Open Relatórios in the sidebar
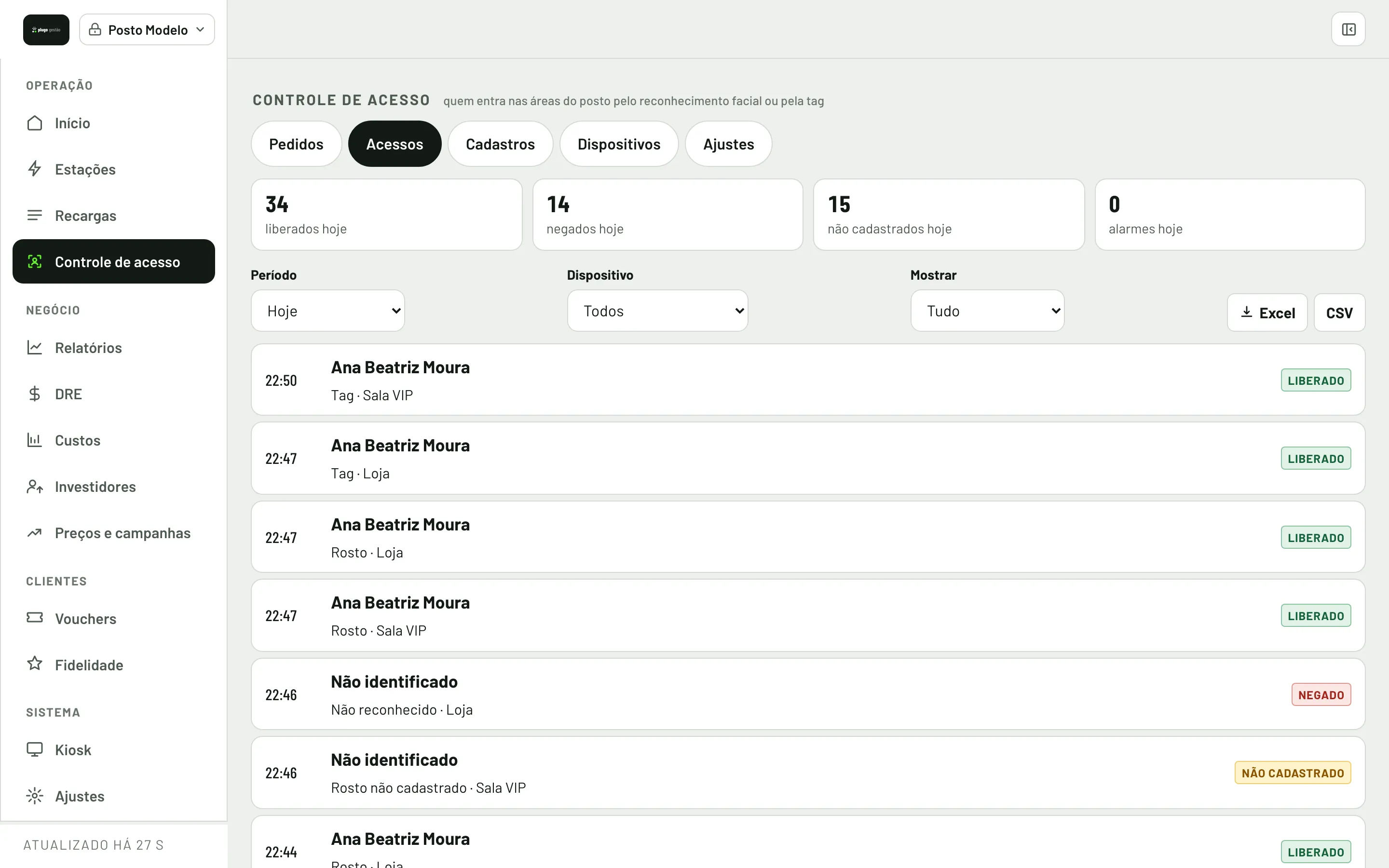This screenshot has height=868, width=1389. click(x=114, y=348)
